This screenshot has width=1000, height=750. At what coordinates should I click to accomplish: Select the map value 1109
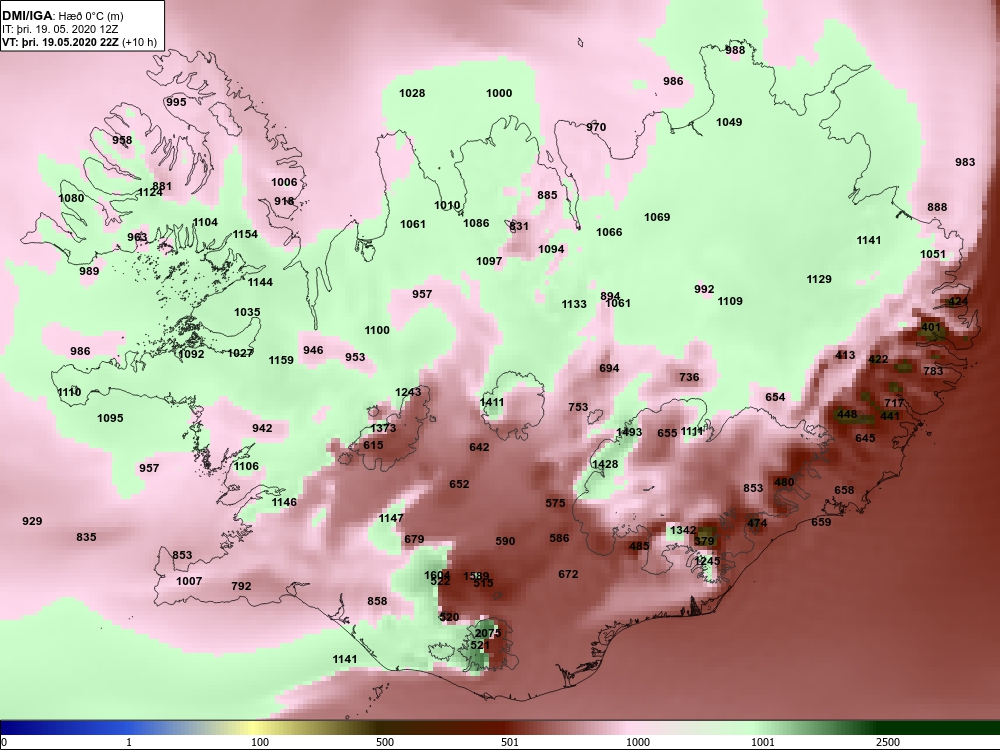pos(730,301)
